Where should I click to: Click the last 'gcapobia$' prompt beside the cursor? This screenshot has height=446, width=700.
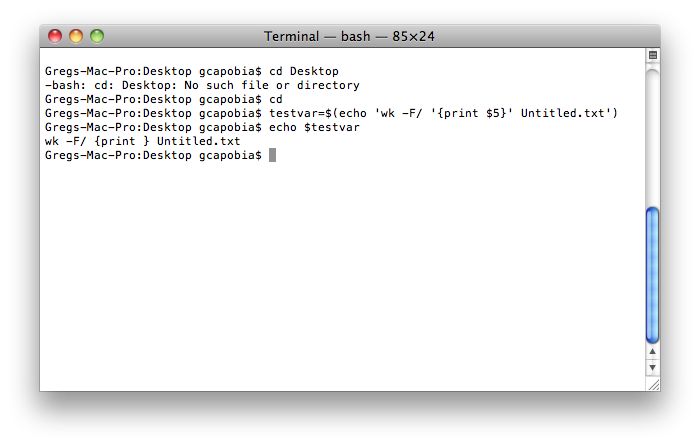click(230, 155)
